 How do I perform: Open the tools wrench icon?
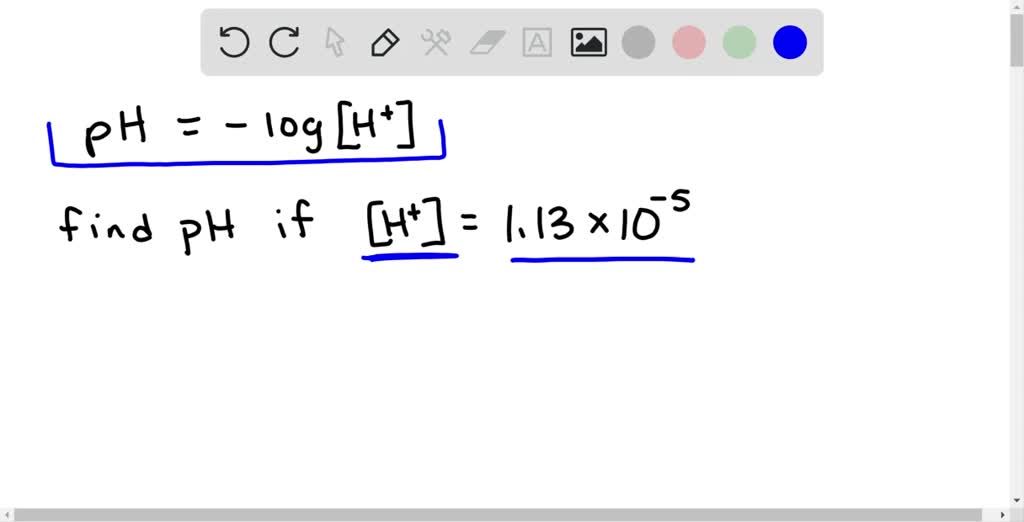[x=436, y=42]
